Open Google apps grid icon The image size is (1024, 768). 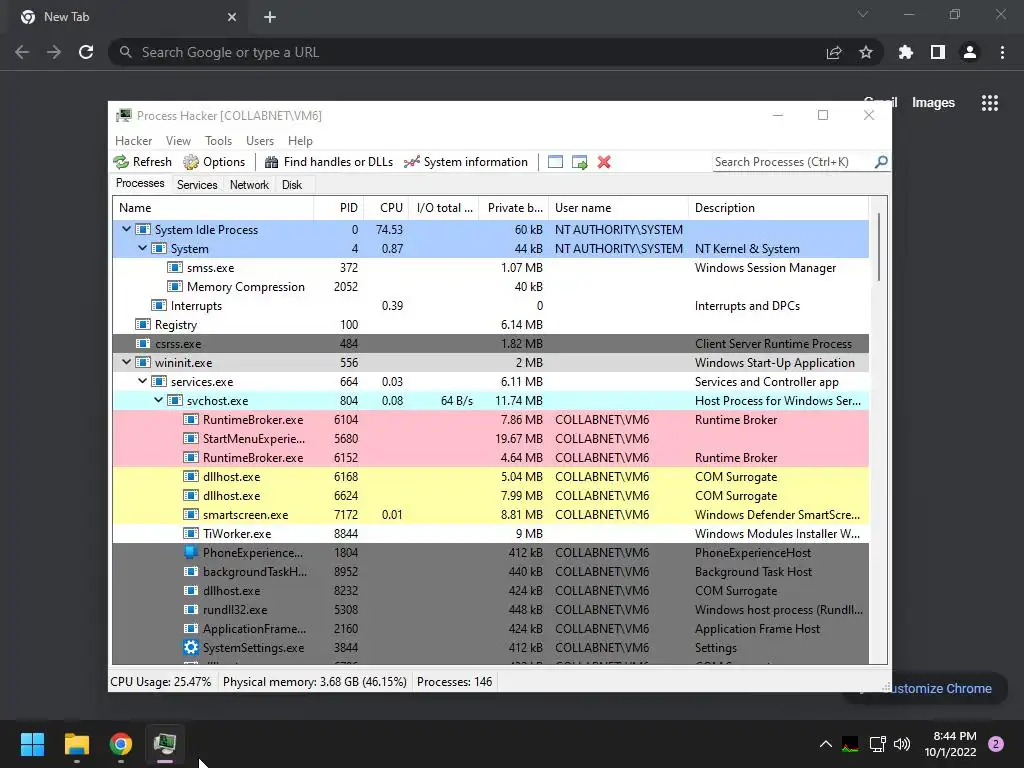coord(990,103)
